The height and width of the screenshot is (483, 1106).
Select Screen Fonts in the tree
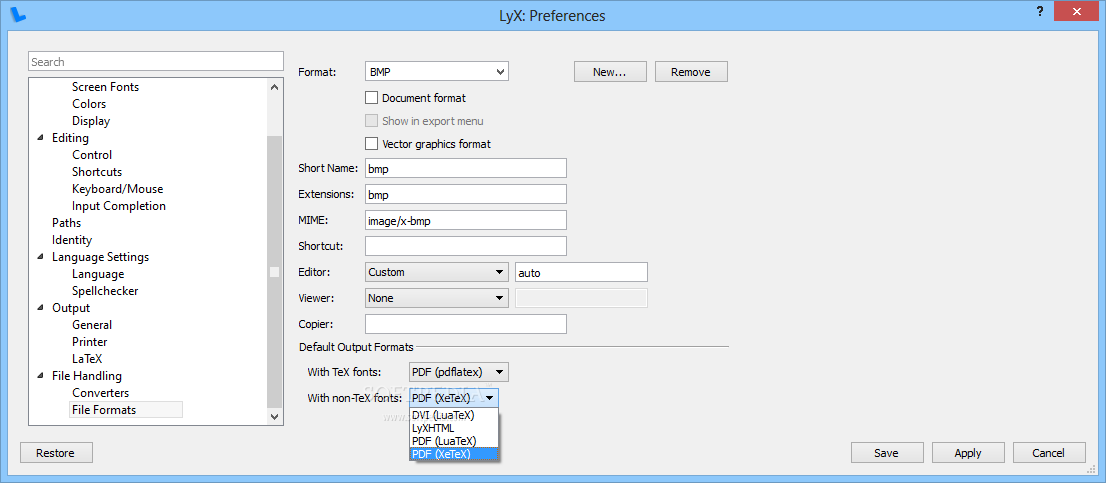click(x=105, y=87)
